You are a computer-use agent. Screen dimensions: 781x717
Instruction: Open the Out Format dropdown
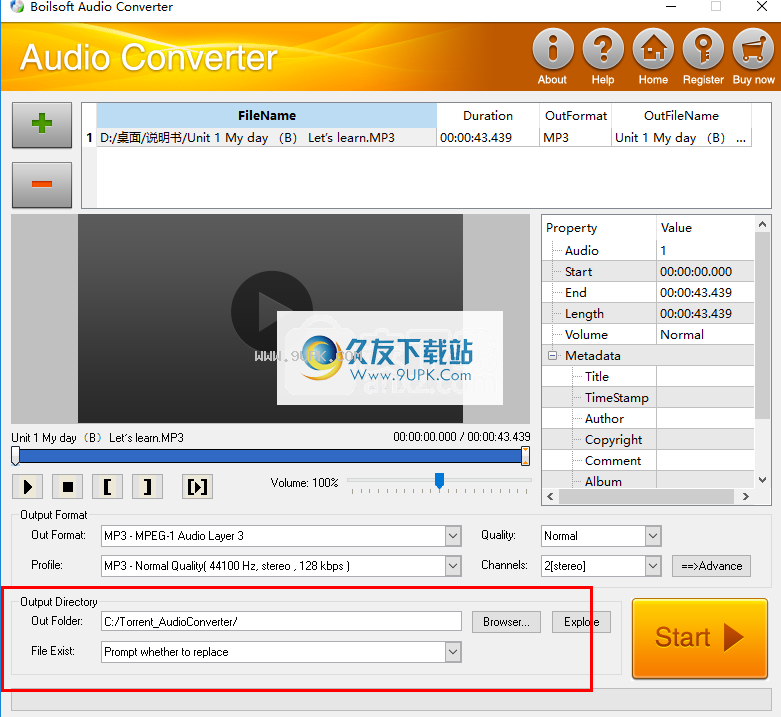pyautogui.click(x=453, y=536)
